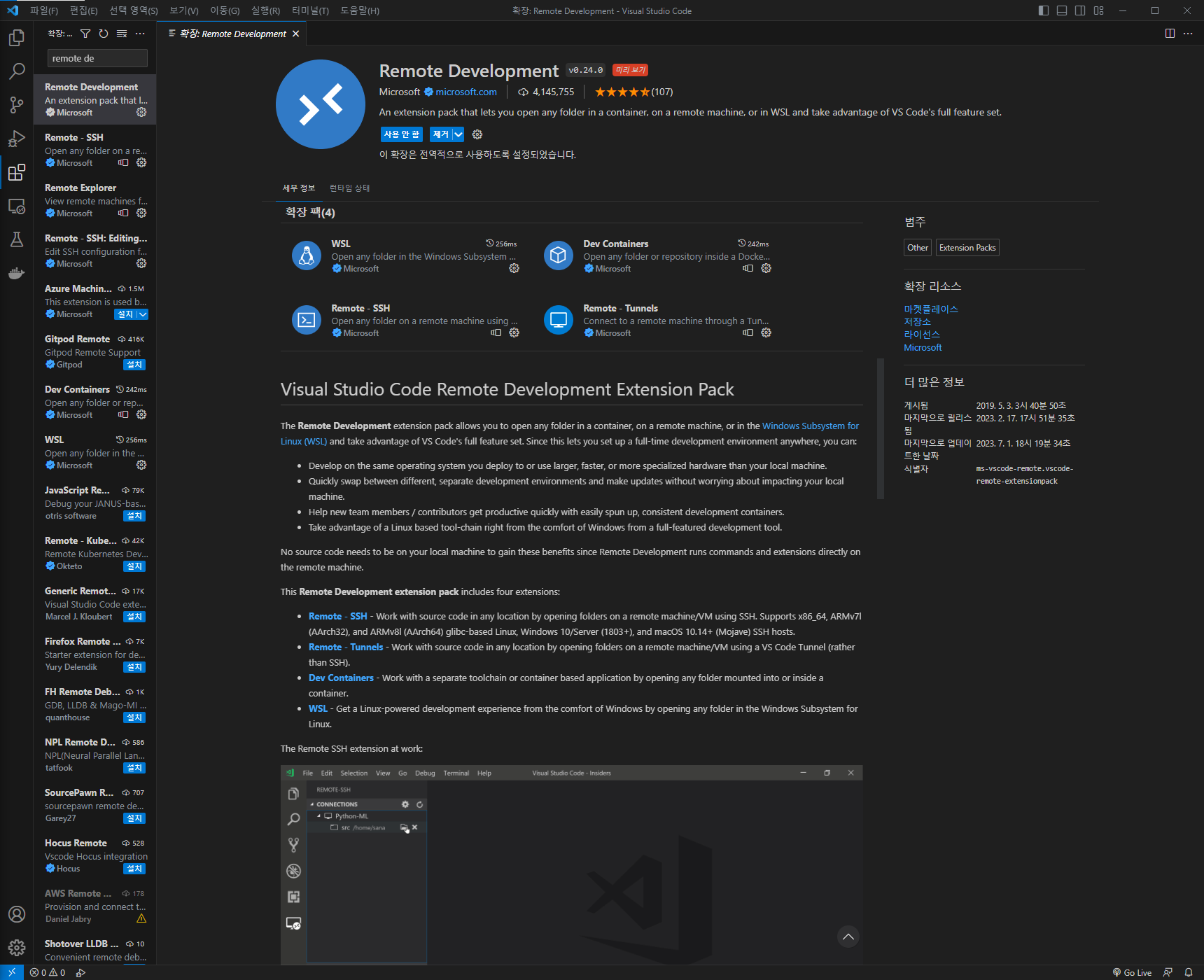Install the Hocus Remote extension
Screen dimensions: 1204x980
click(x=134, y=869)
